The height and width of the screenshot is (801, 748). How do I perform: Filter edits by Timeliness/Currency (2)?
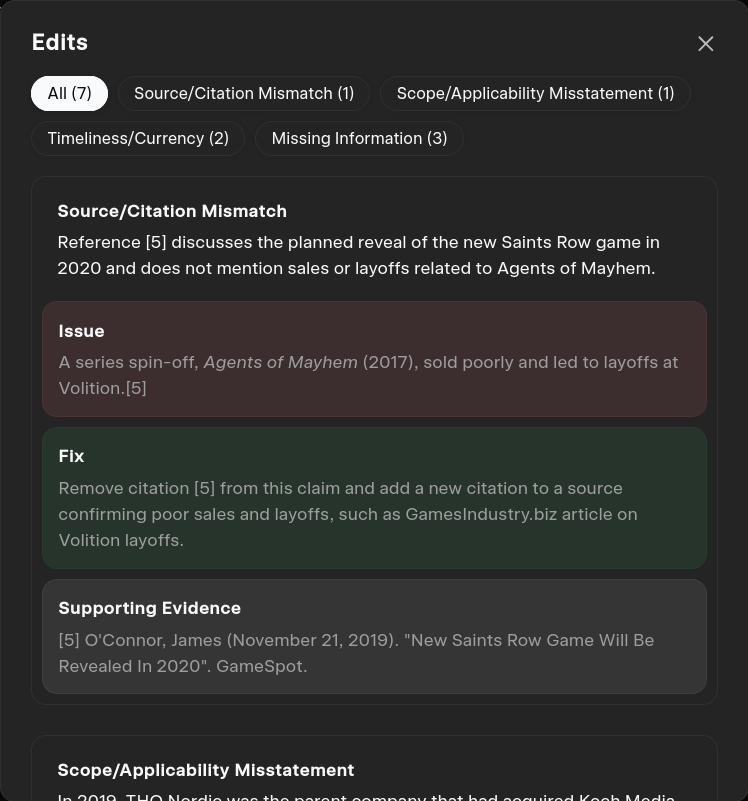point(138,138)
